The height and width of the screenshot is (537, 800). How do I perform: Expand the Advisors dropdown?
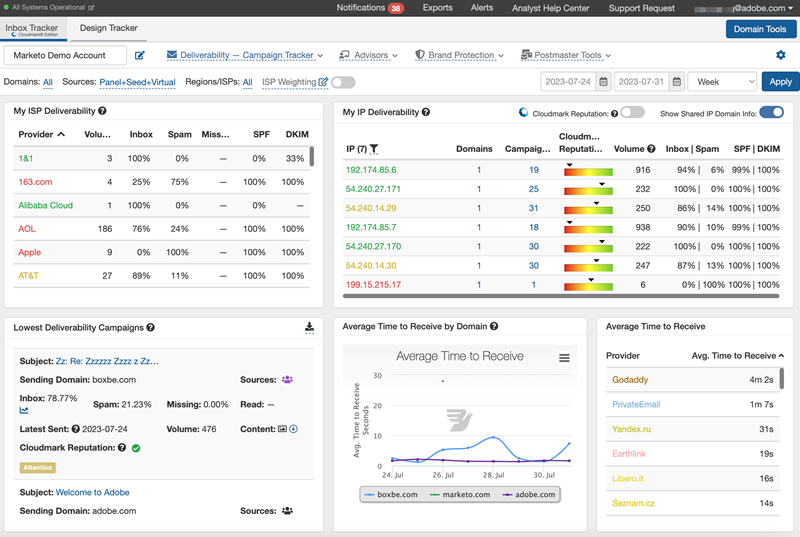368,55
